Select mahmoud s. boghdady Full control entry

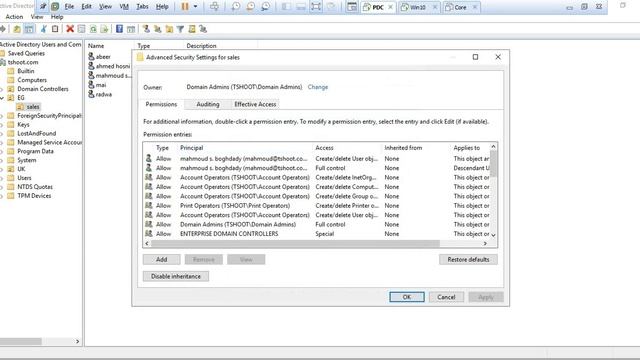(x=317, y=168)
